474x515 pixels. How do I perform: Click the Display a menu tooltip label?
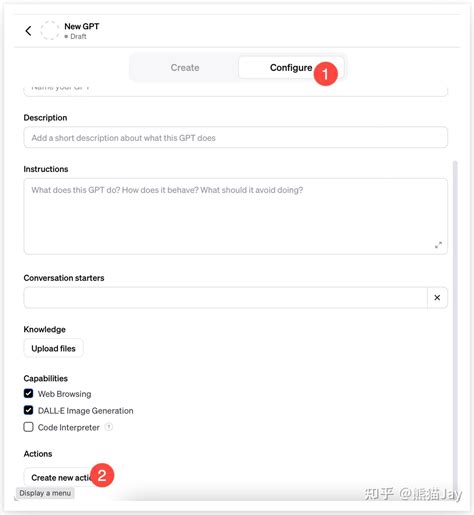pyautogui.click(x=45, y=493)
